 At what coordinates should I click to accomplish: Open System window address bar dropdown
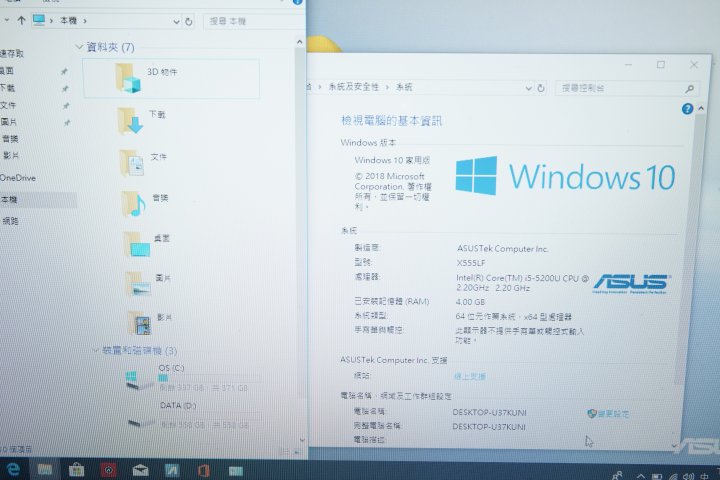(x=529, y=88)
